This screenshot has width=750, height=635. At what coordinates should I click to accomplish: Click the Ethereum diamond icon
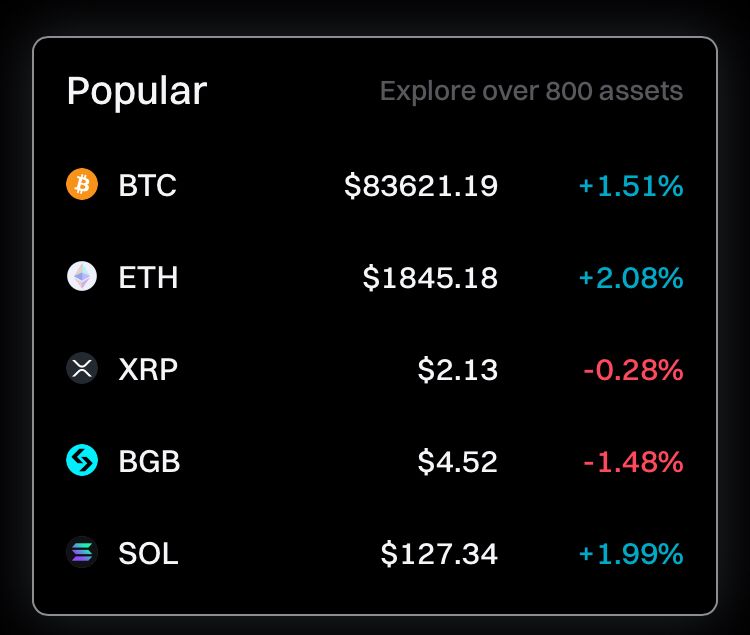coord(82,277)
